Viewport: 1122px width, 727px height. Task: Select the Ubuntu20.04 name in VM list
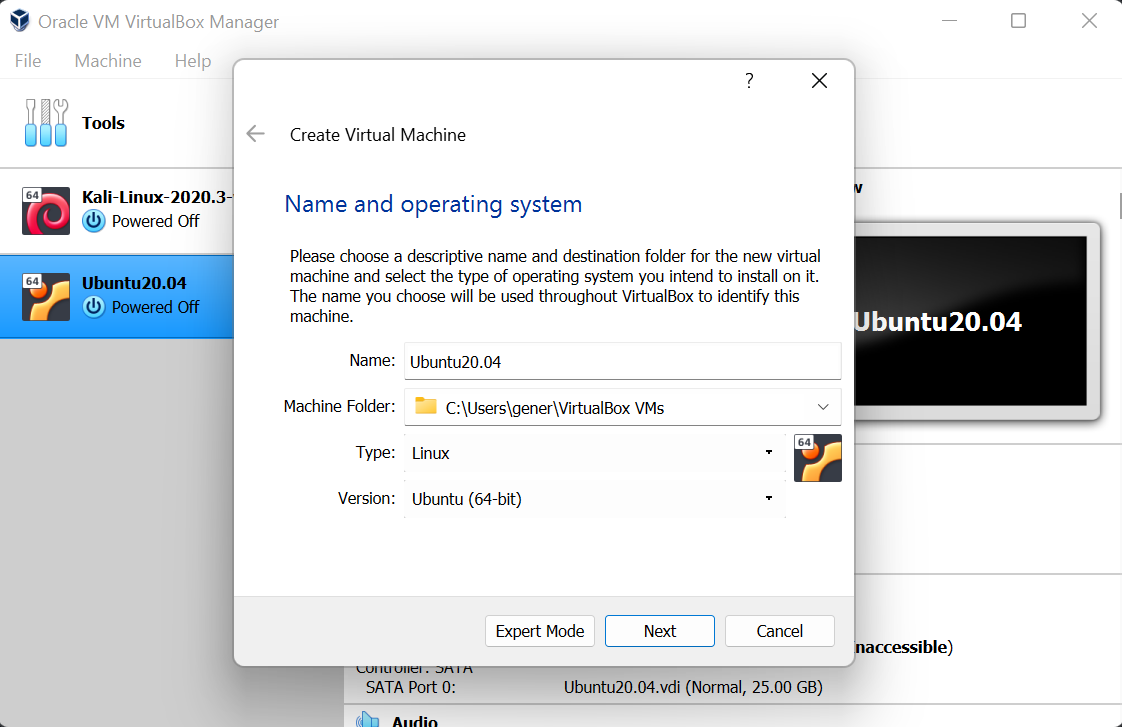coord(134,283)
